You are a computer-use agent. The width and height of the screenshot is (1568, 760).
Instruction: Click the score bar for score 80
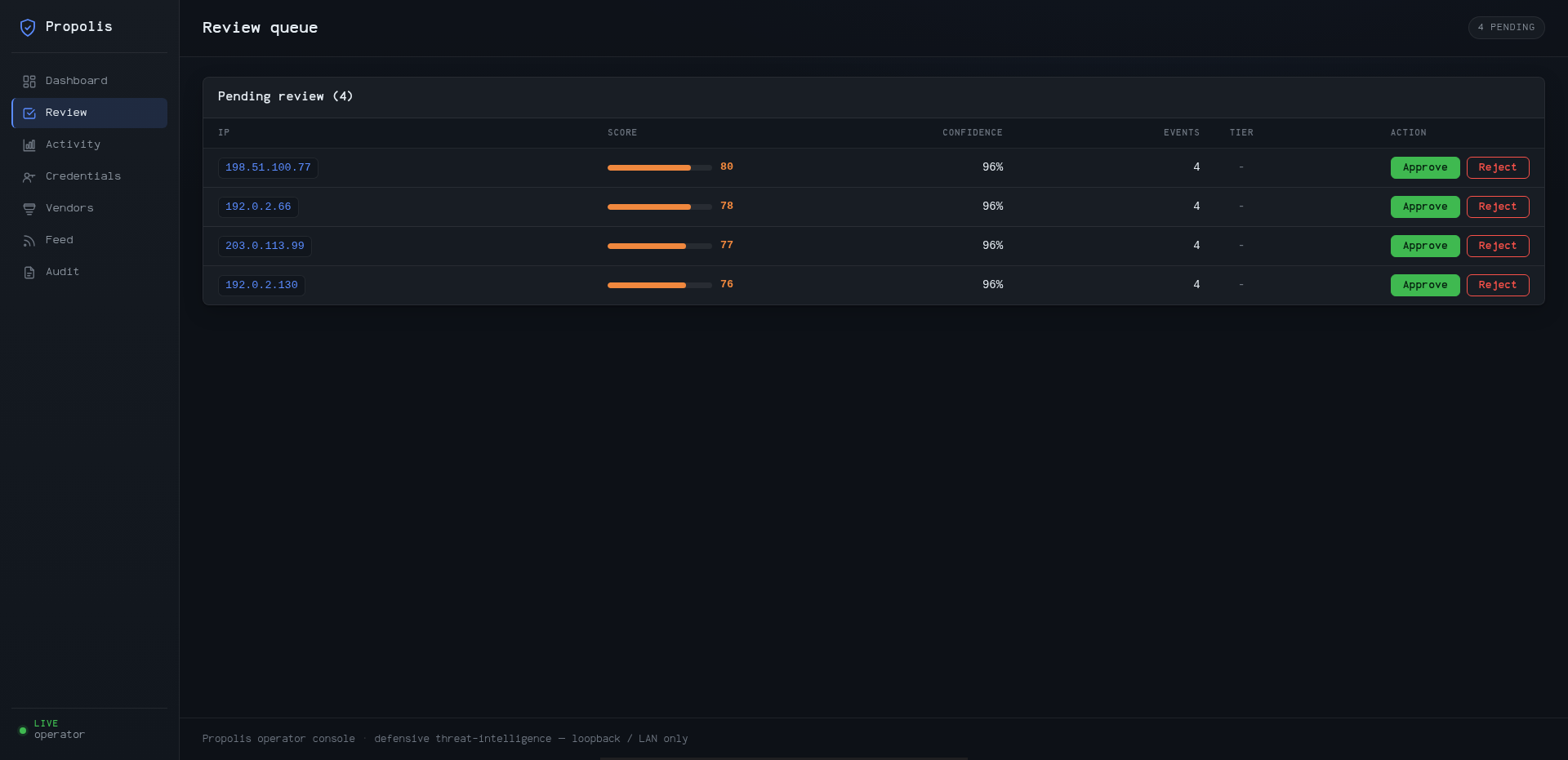pyautogui.click(x=660, y=167)
